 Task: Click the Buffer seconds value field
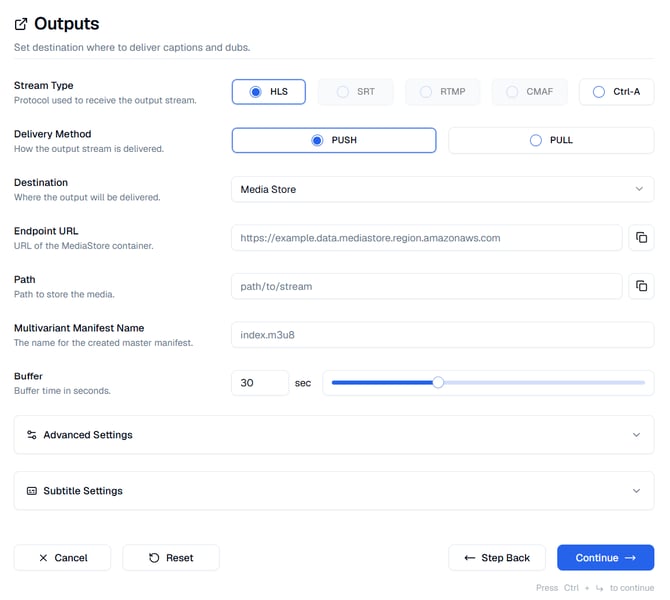click(x=260, y=383)
